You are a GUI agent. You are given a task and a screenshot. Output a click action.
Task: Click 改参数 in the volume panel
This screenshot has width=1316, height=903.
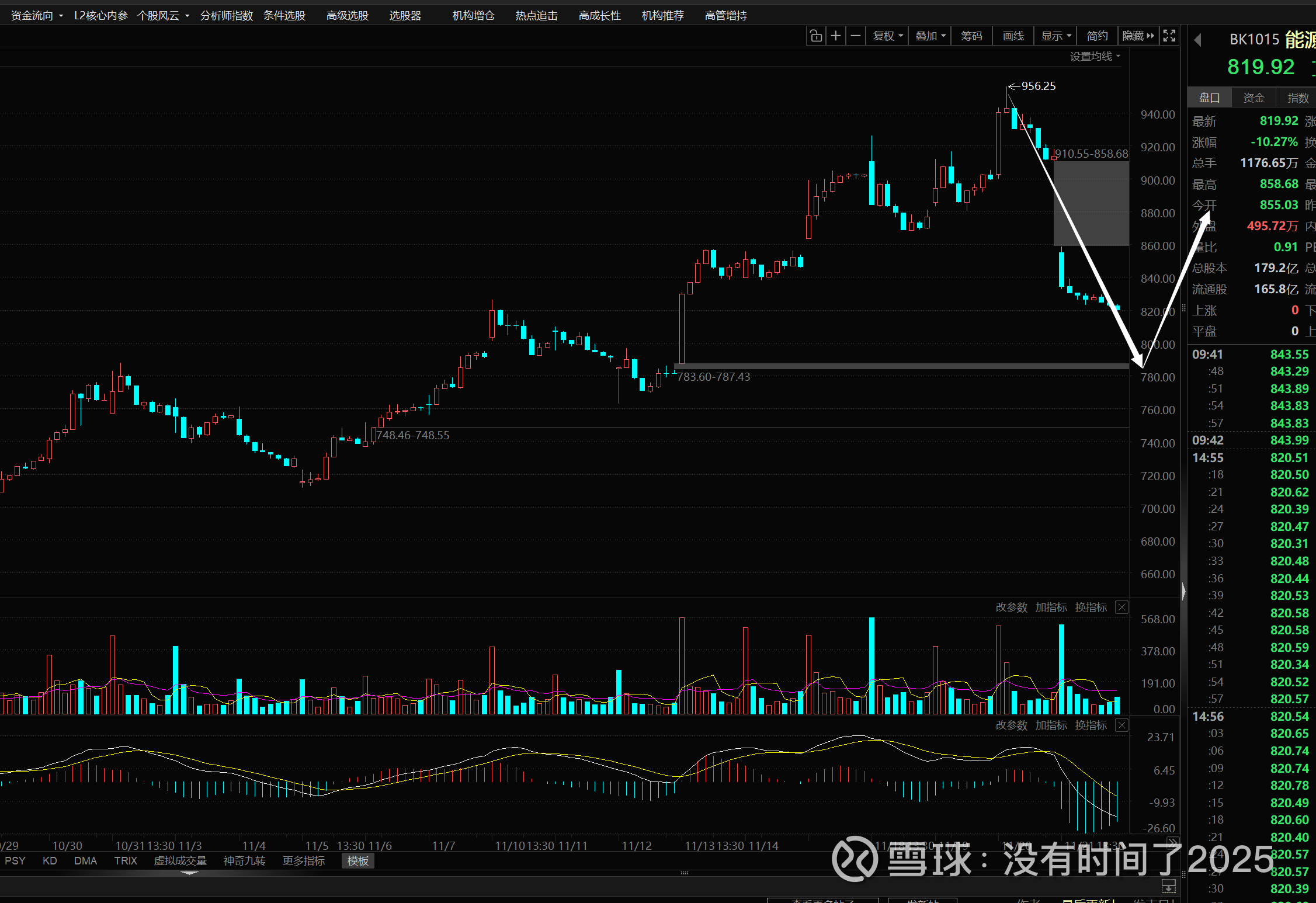(x=1011, y=607)
